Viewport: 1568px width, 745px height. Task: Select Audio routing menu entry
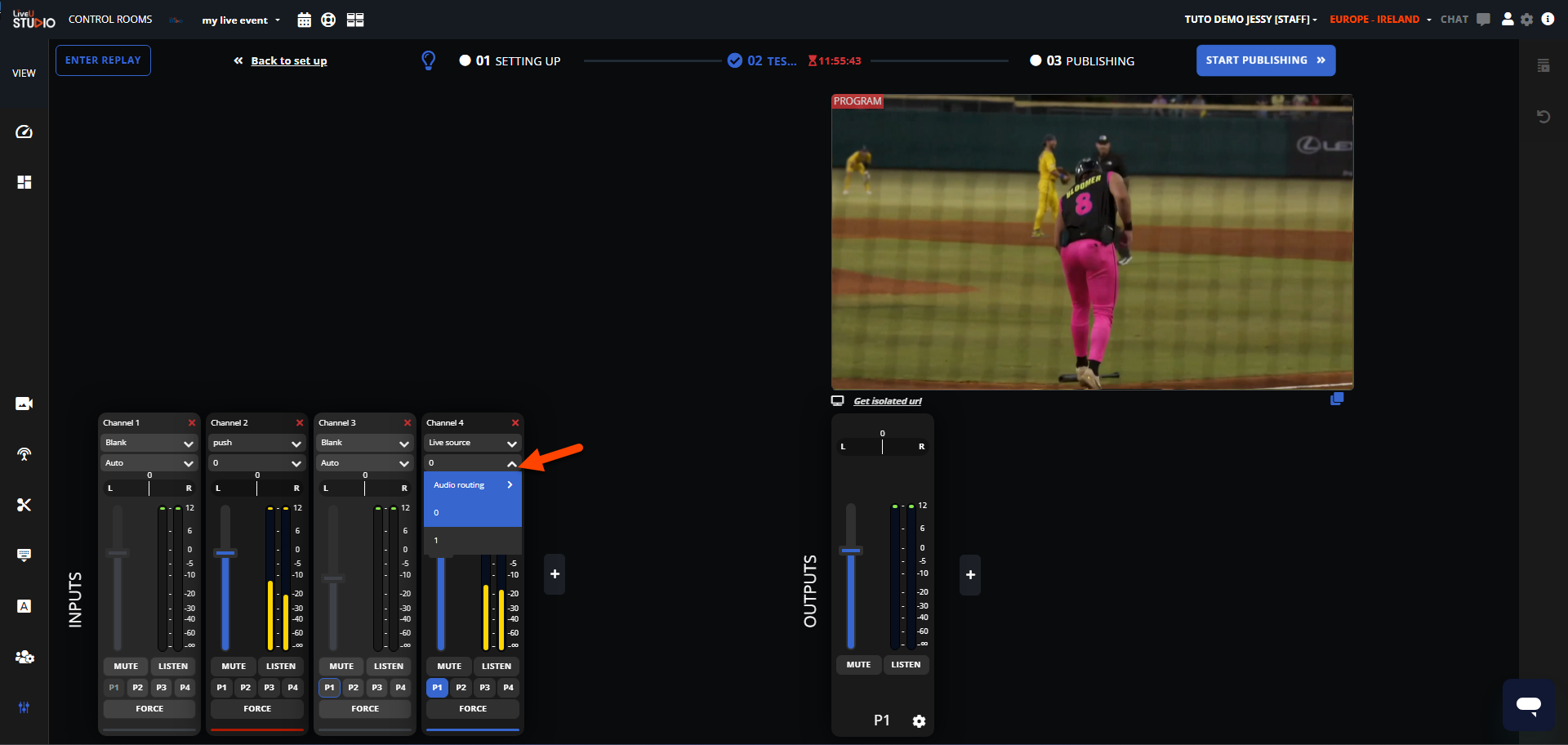(x=472, y=485)
